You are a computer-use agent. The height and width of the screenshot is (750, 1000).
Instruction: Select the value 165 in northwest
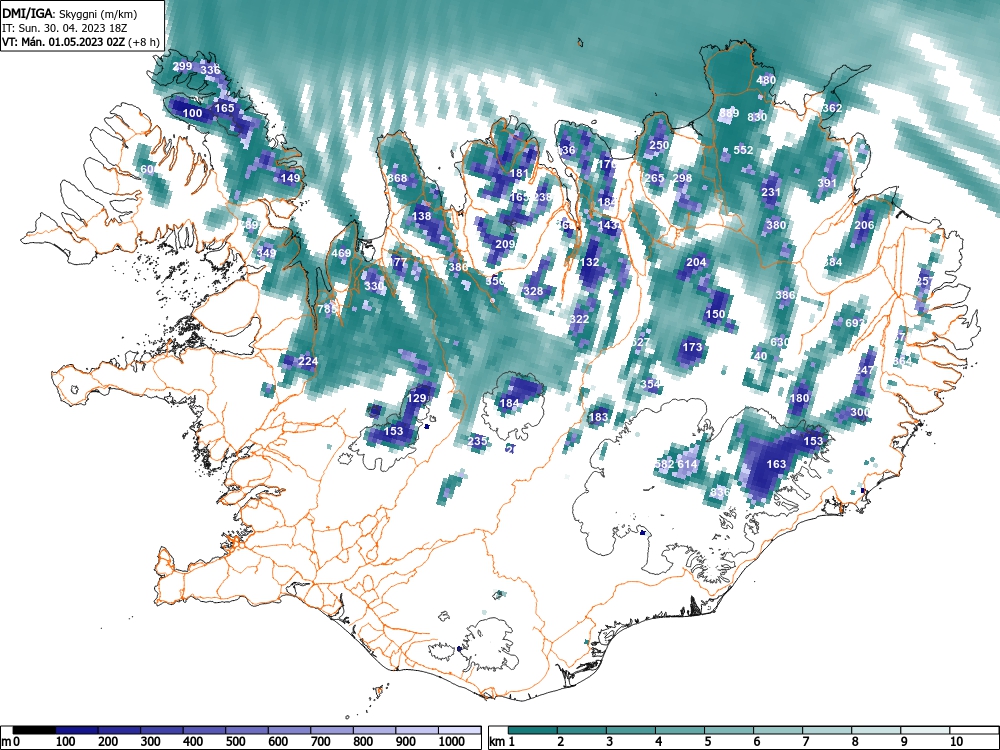click(224, 108)
